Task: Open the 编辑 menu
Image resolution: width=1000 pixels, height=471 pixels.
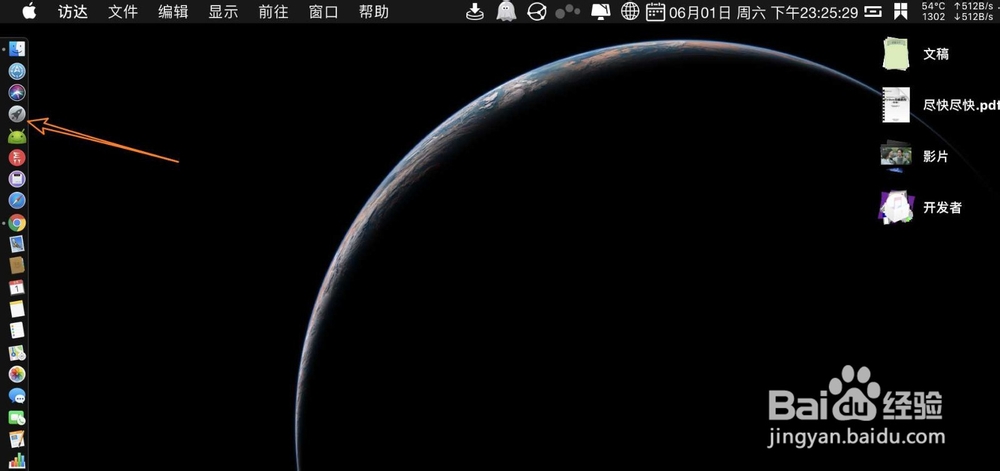Action: [x=173, y=11]
